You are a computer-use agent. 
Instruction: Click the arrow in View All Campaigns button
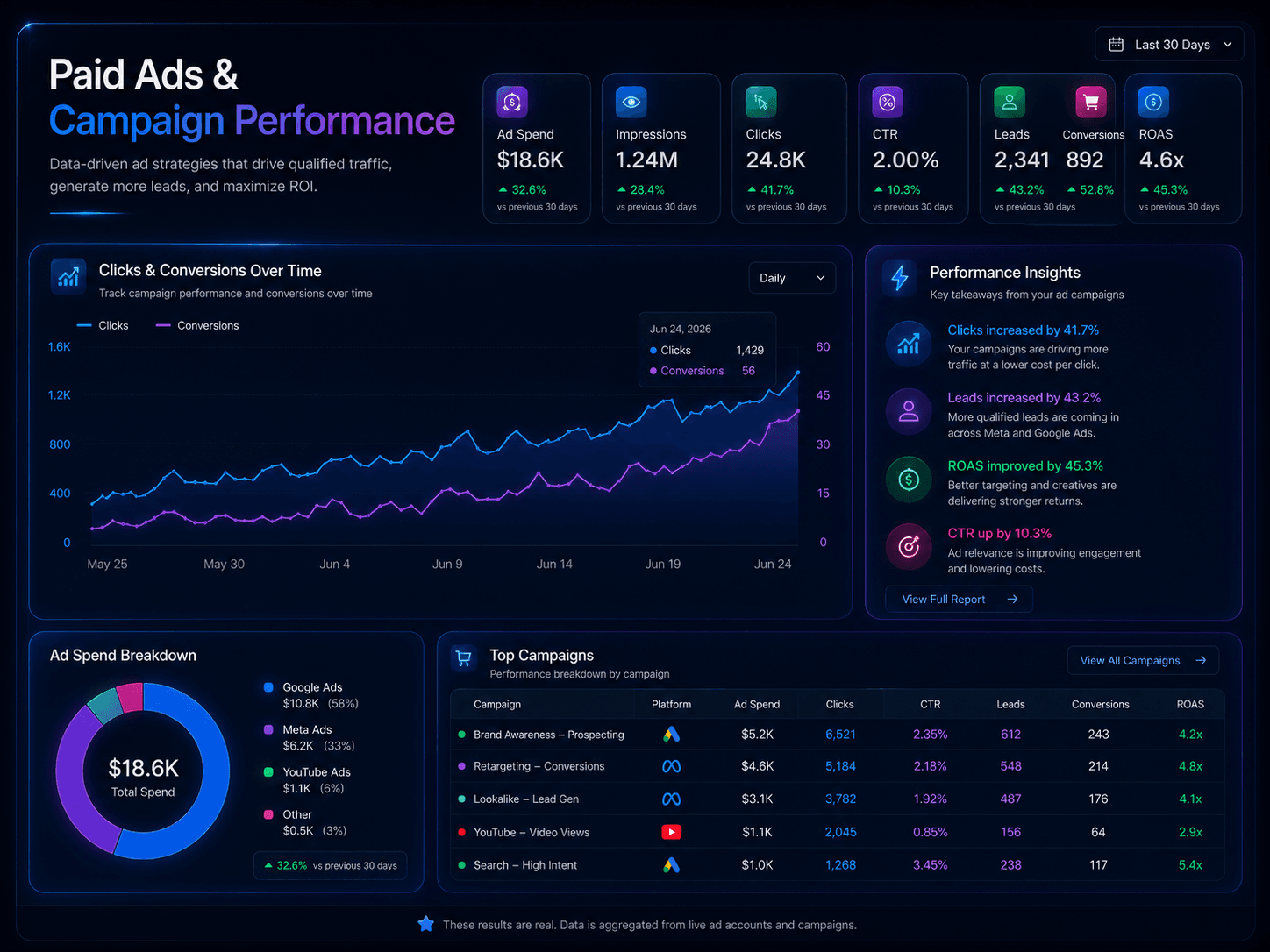pos(1201,661)
